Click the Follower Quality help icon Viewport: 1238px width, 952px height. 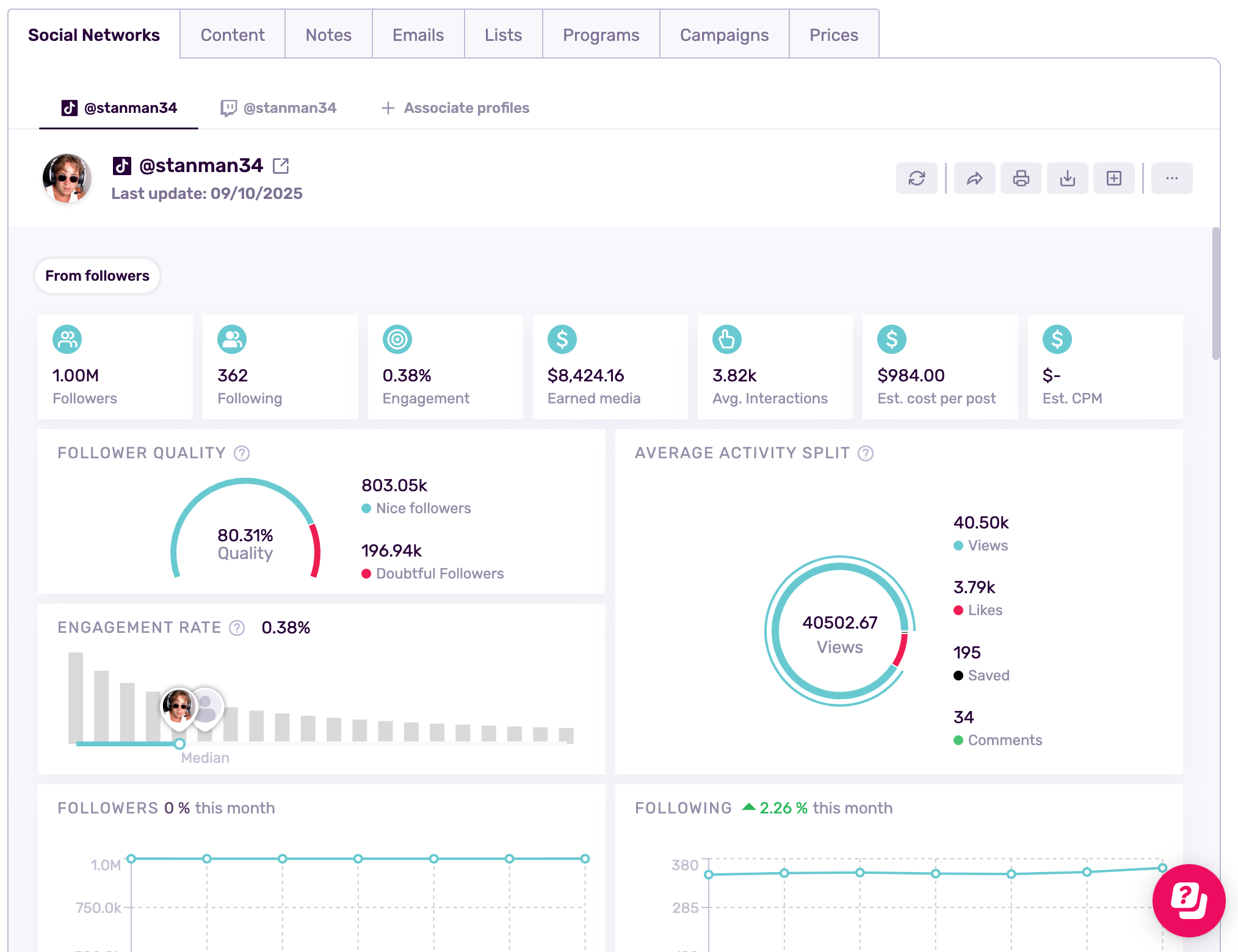pos(242,453)
